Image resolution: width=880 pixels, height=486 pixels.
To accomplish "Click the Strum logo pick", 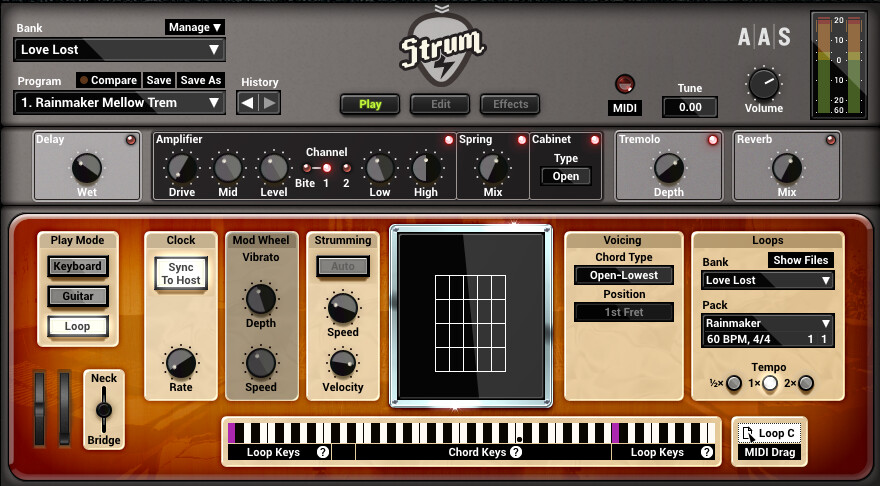I will coord(443,48).
